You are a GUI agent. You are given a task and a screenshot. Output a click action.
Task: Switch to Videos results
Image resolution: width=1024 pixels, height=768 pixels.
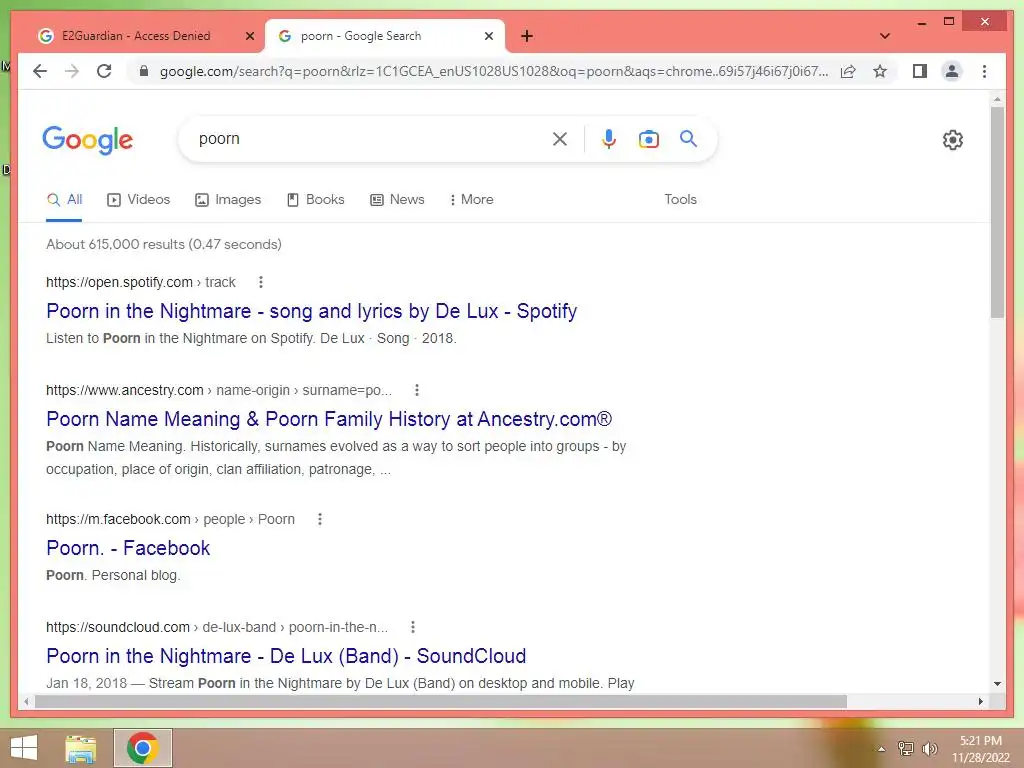[138, 199]
